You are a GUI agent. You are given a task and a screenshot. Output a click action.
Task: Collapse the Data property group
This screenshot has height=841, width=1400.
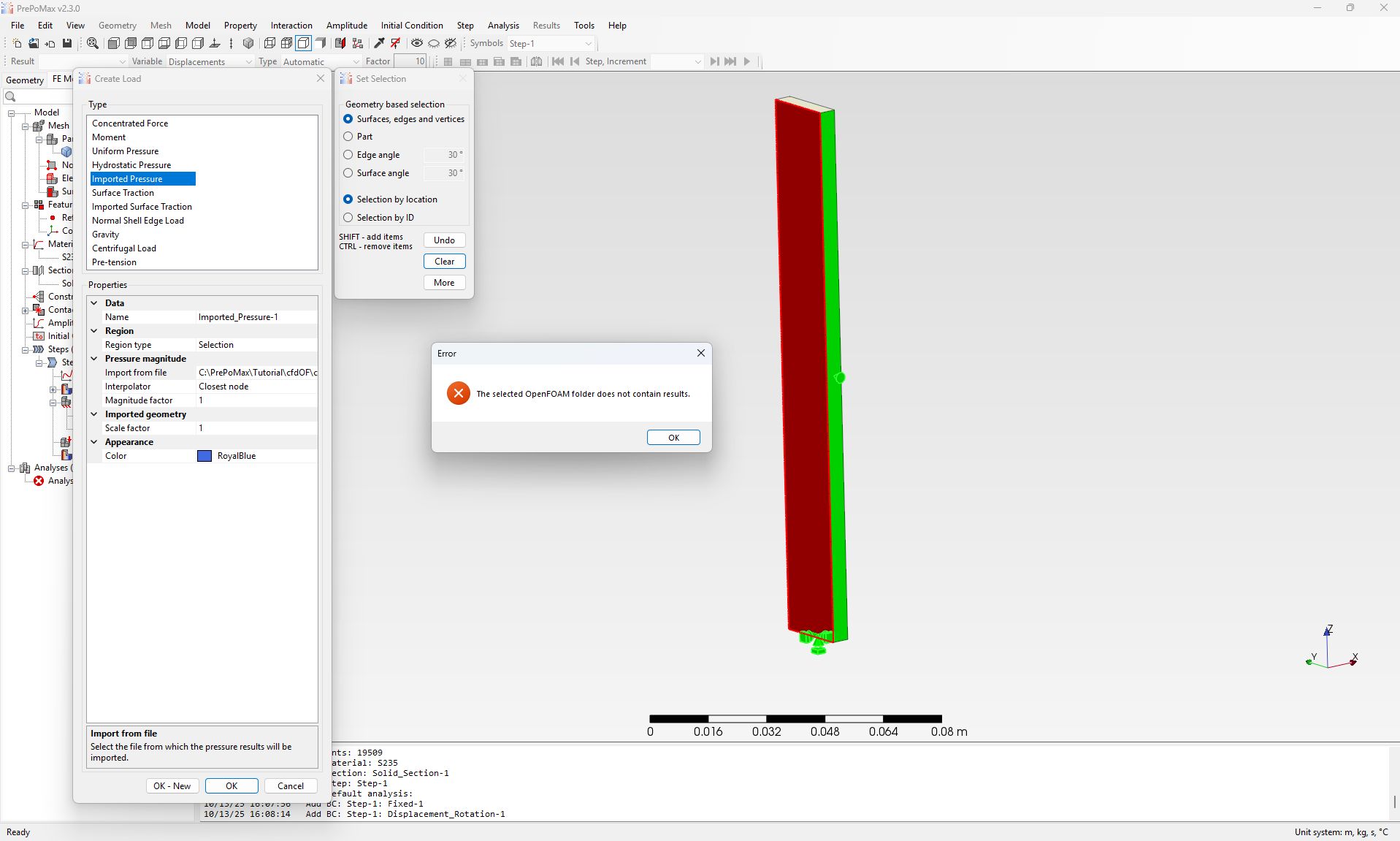coord(94,303)
